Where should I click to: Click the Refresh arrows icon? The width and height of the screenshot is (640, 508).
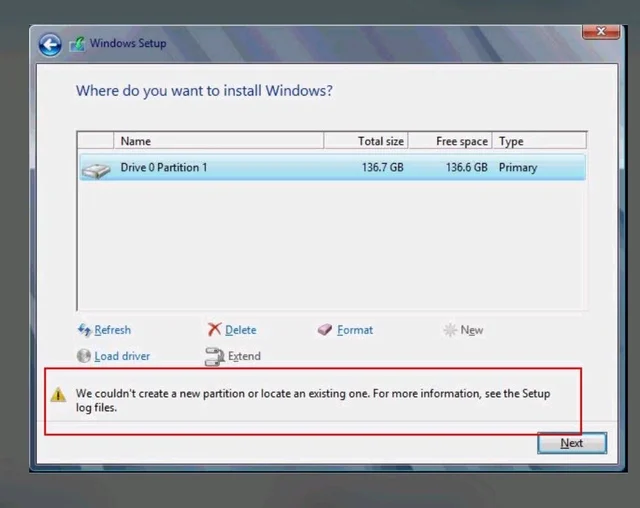point(84,330)
